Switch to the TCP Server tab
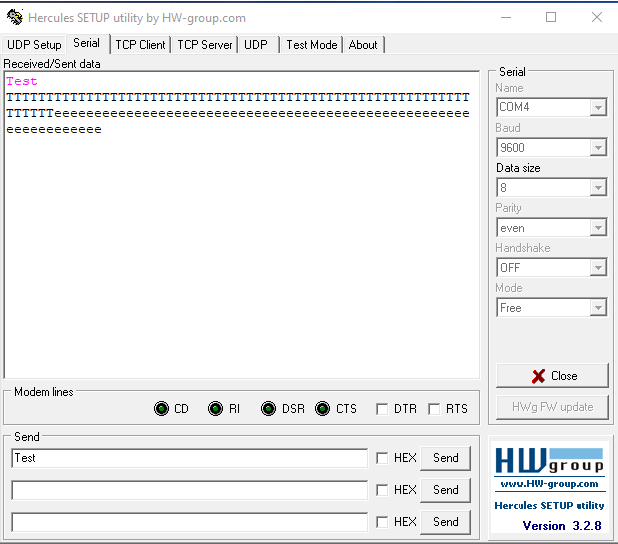Screen dimensions: 618x544 click(205, 45)
